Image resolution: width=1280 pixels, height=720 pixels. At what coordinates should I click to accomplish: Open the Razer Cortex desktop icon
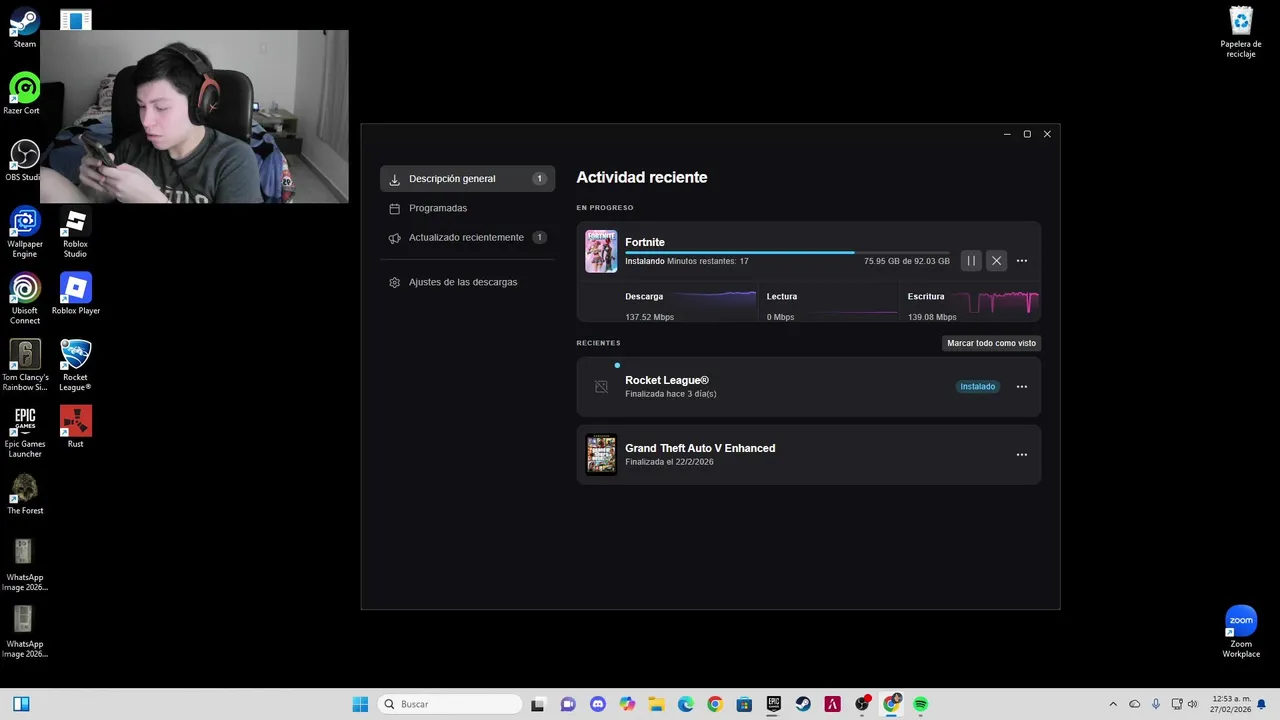[22, 94]
